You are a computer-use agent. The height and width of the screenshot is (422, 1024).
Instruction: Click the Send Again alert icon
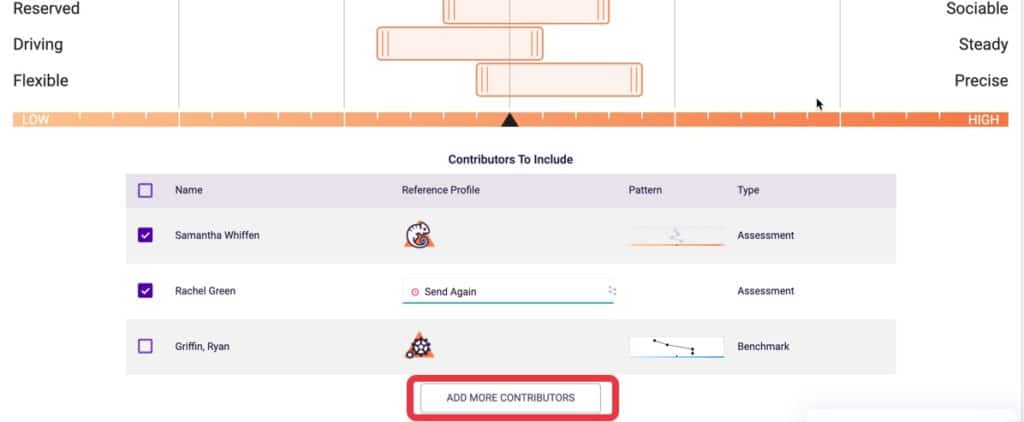tap(415, 292)
